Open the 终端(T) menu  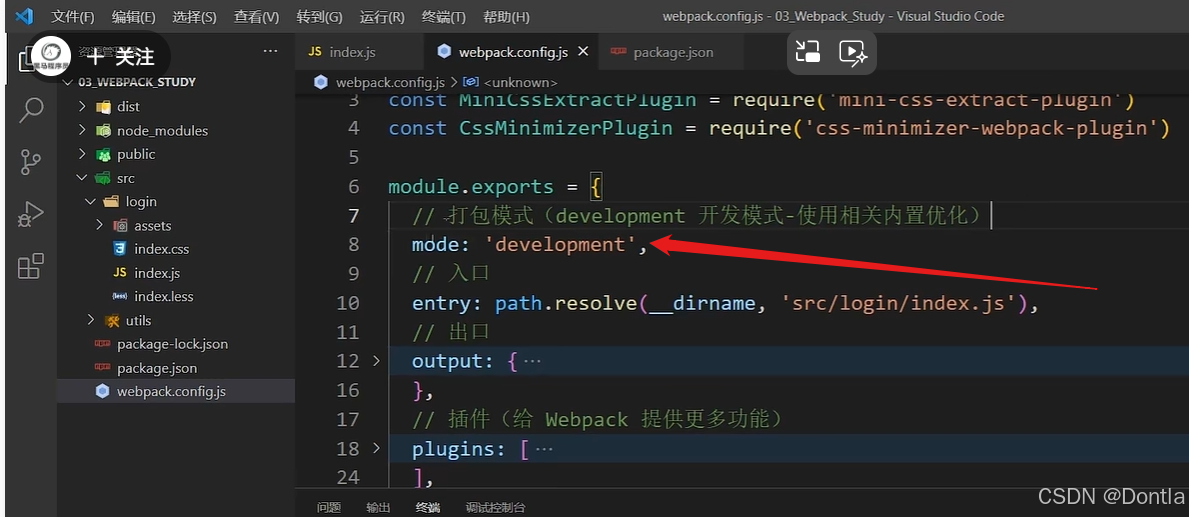(x=443, y=17)
